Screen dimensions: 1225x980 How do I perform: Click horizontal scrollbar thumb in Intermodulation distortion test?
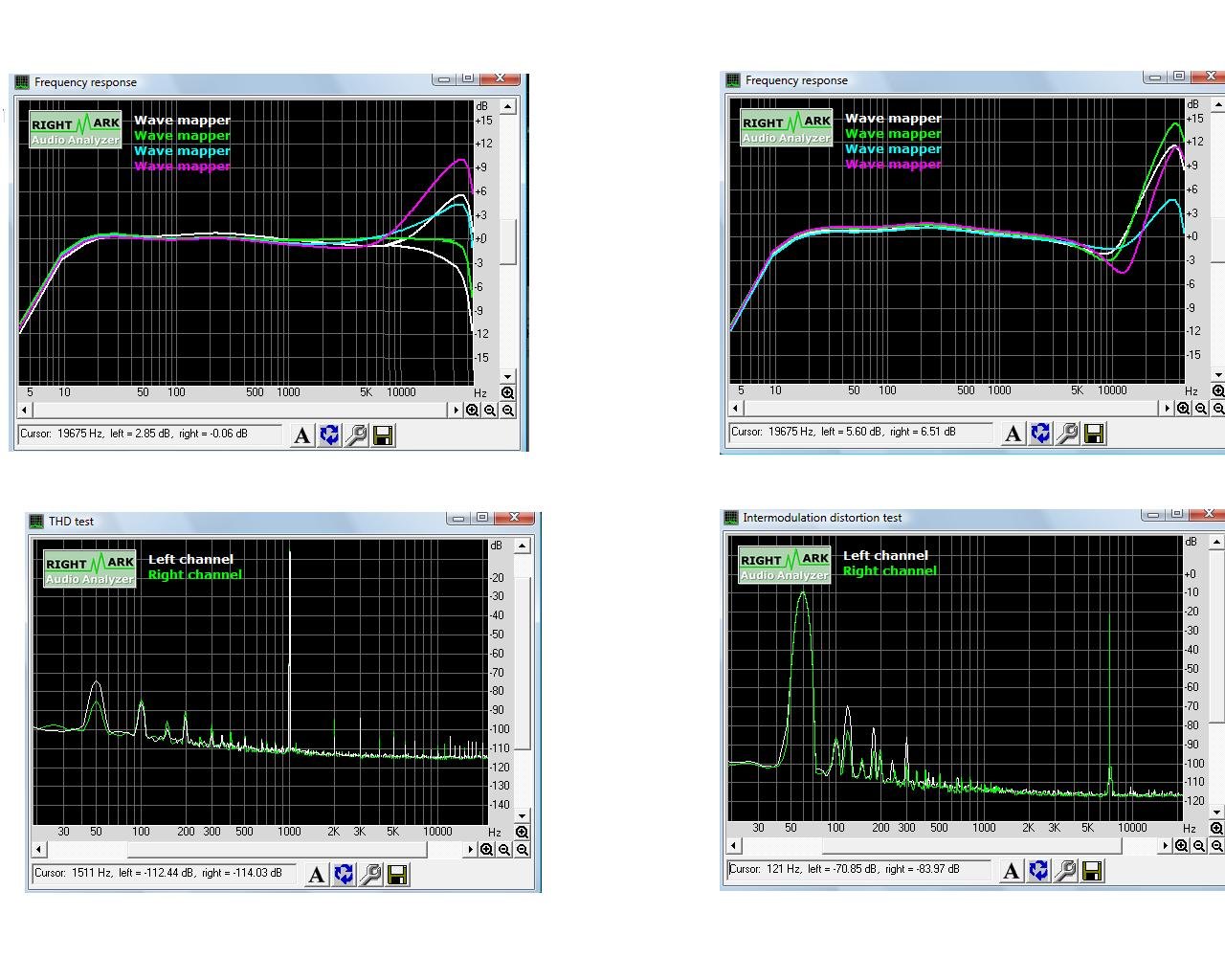(971, 845)
